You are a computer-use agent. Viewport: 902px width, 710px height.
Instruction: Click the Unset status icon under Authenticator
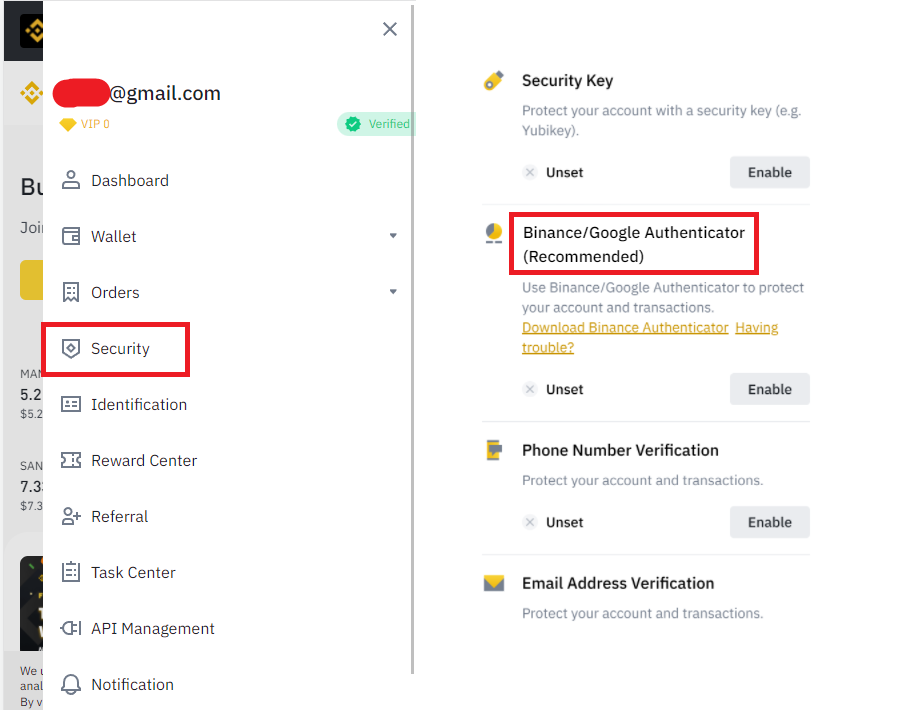coord(530,389)
